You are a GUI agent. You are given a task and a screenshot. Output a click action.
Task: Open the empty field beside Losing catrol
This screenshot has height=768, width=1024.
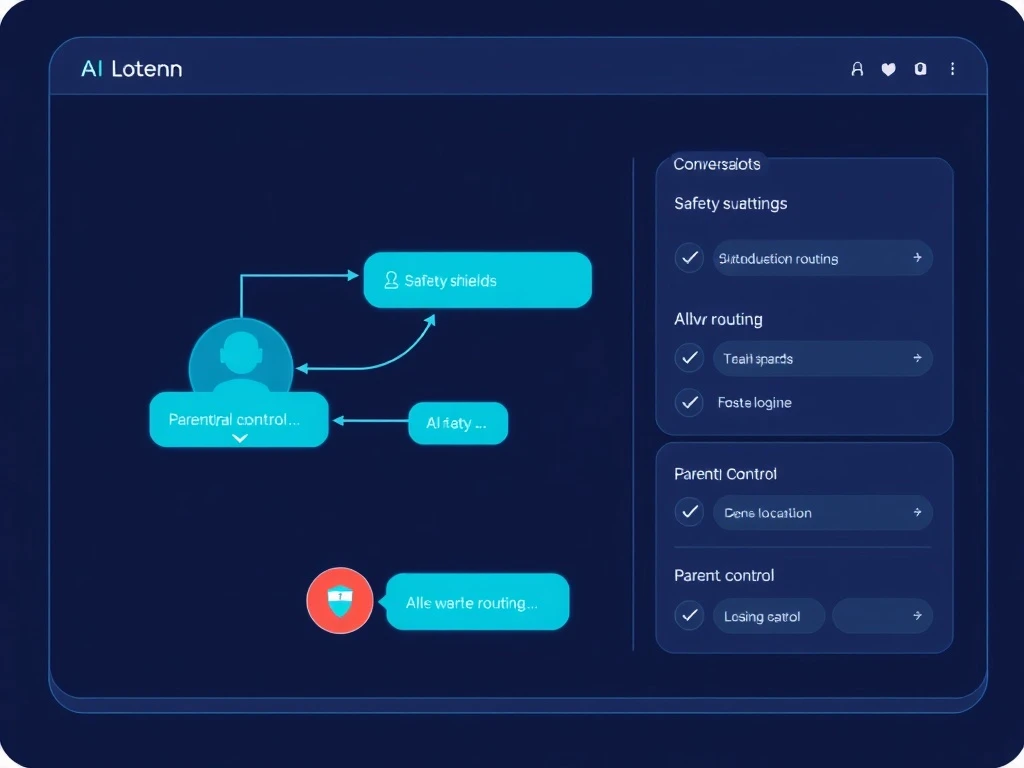[x=882, y=616]
